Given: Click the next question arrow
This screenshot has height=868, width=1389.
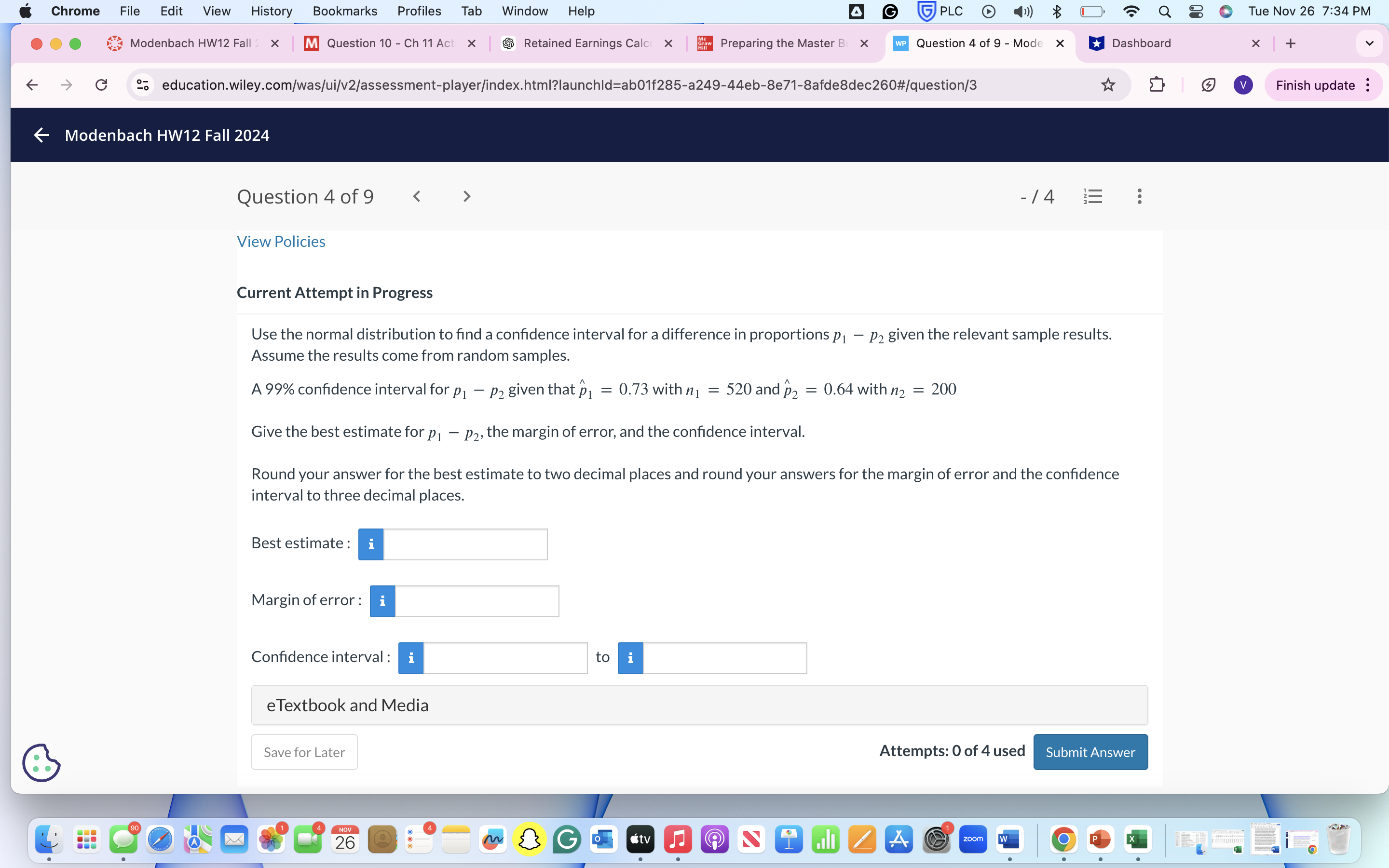Looking at the screenshot, I should pyautogui.click(x=465, y=196).
